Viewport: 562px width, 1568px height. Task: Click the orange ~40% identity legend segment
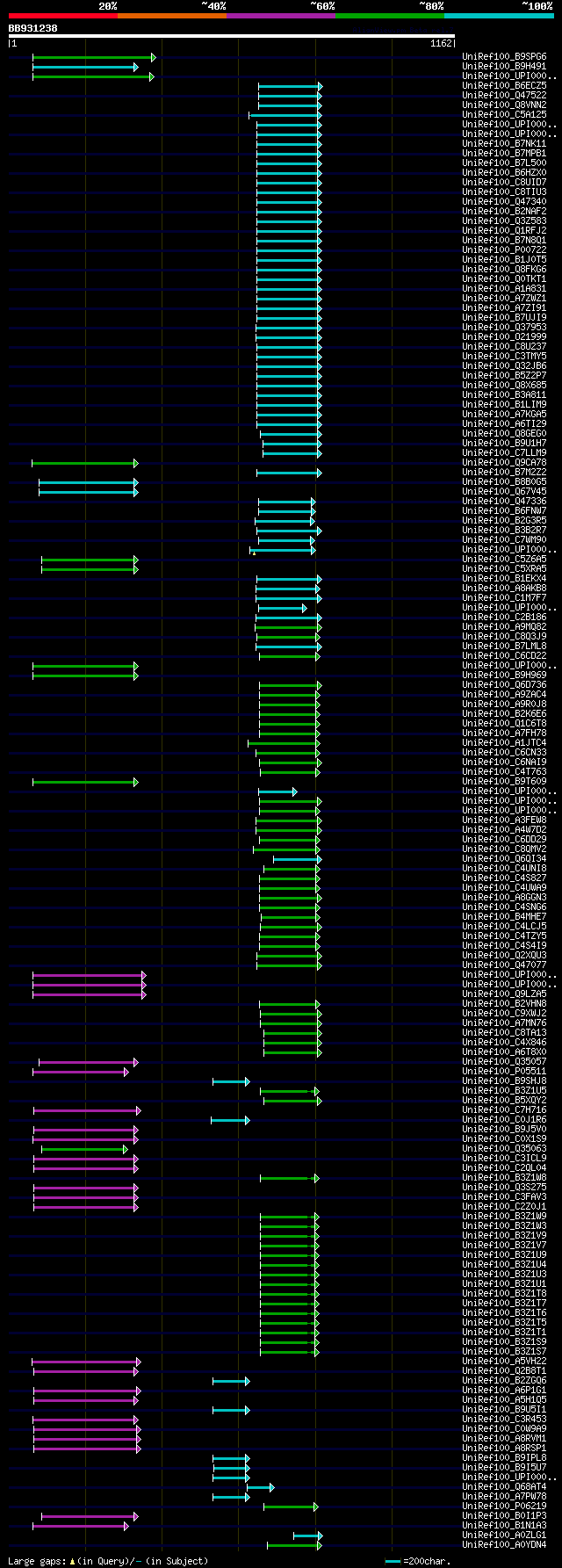tap(172, 16)
